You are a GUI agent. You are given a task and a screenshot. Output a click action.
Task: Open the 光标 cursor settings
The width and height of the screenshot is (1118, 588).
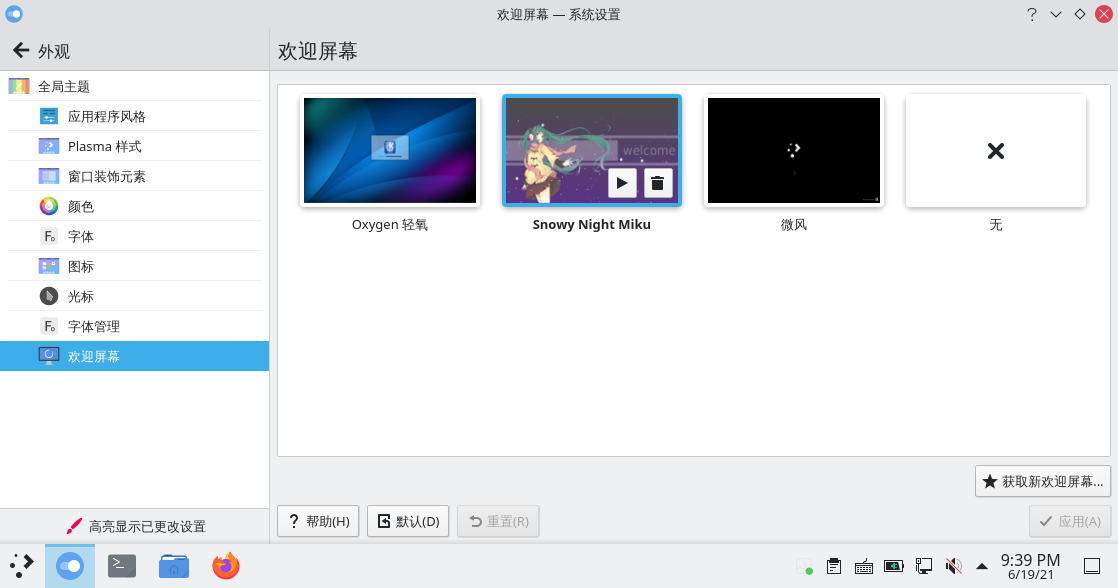80,297
